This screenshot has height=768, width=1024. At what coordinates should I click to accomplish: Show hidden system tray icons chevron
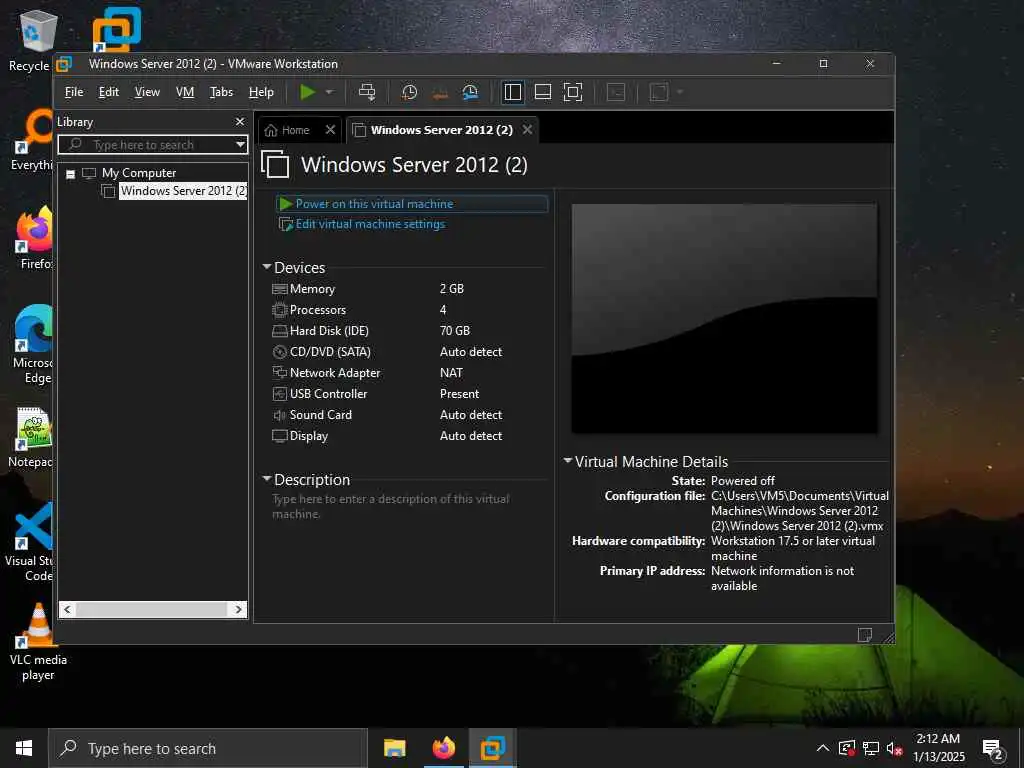click(823, 748)
